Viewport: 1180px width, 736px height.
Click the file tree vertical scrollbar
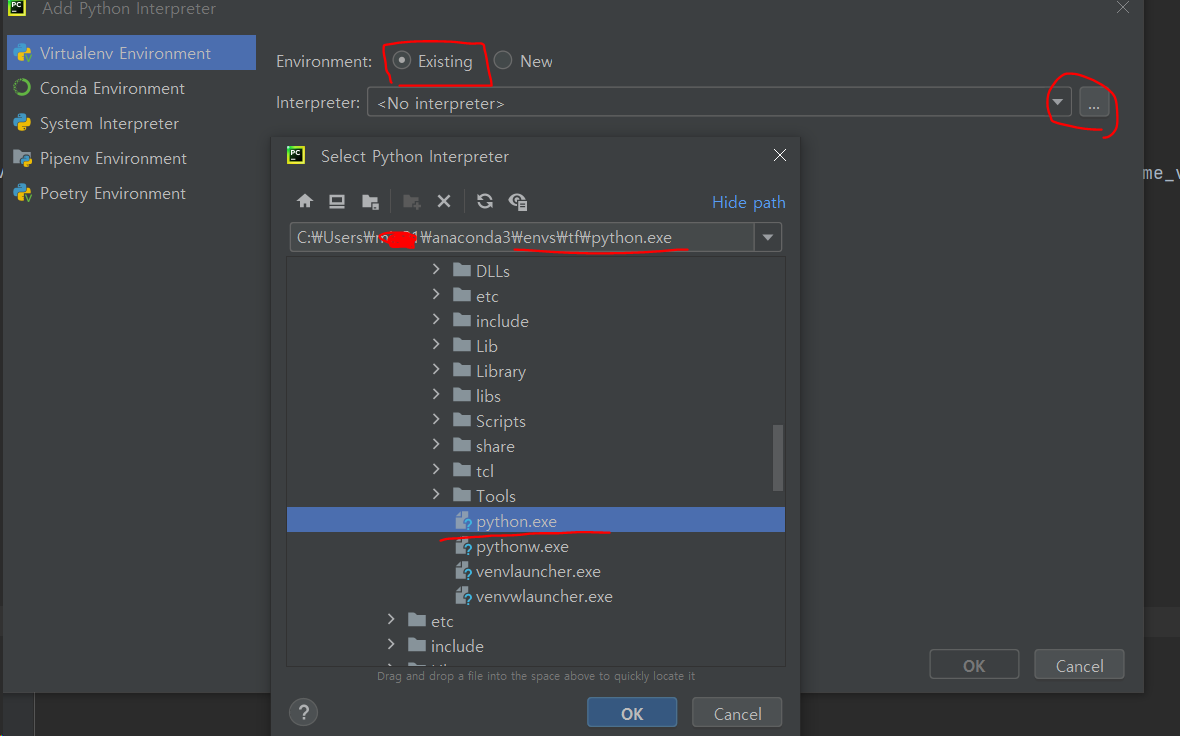(x=778, y=458)
